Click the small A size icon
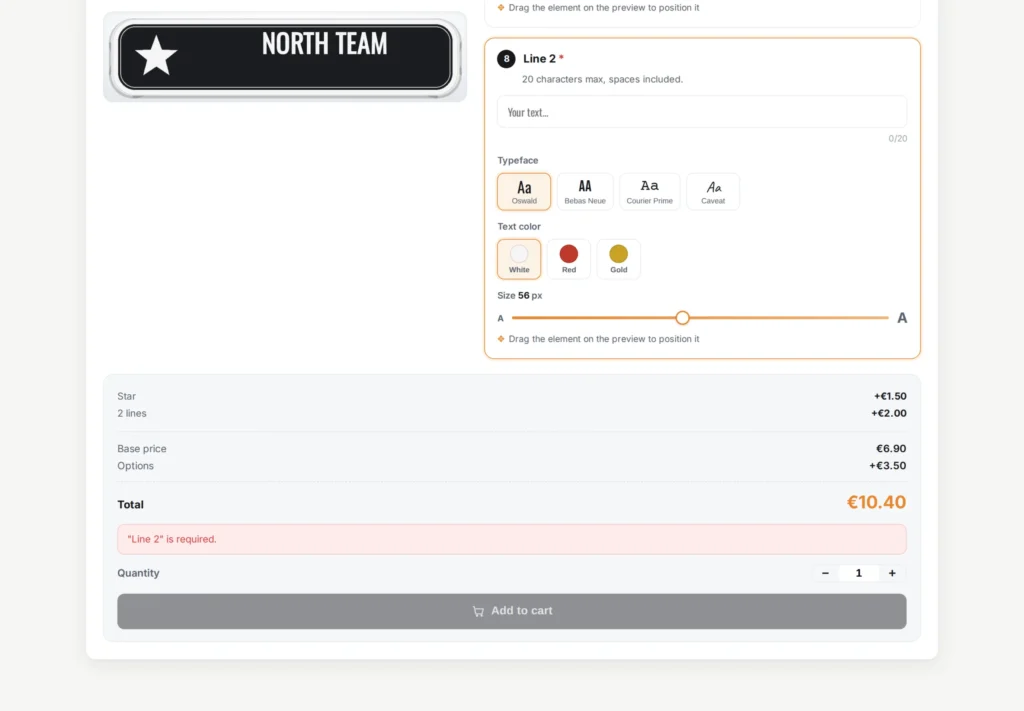This screenshot has width=1024, height=711. point(501,319)
